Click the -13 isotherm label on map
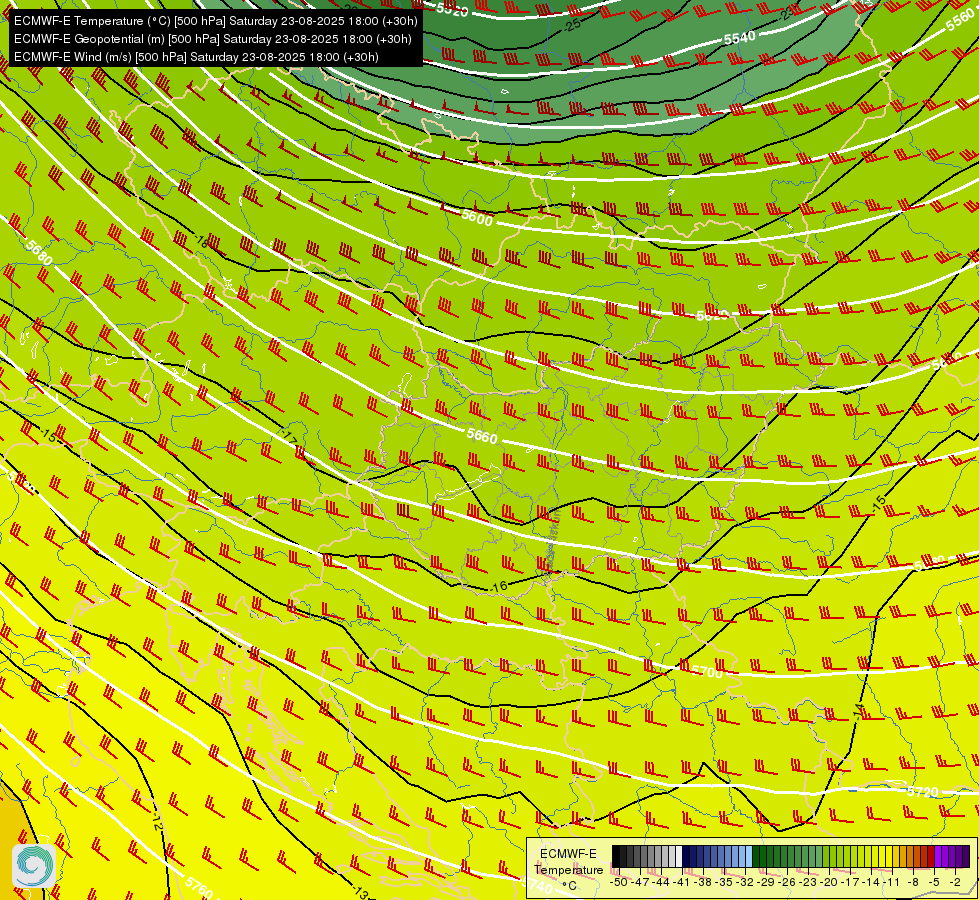This screenshot has width=979, height=900. 360,890
